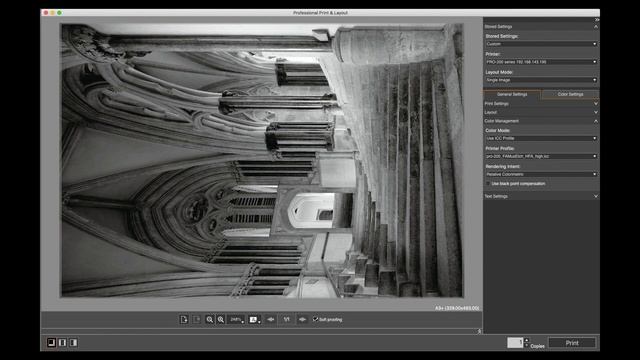Select the first view layout icon
This screenshot has width=640, height=360.
point(51,342)
